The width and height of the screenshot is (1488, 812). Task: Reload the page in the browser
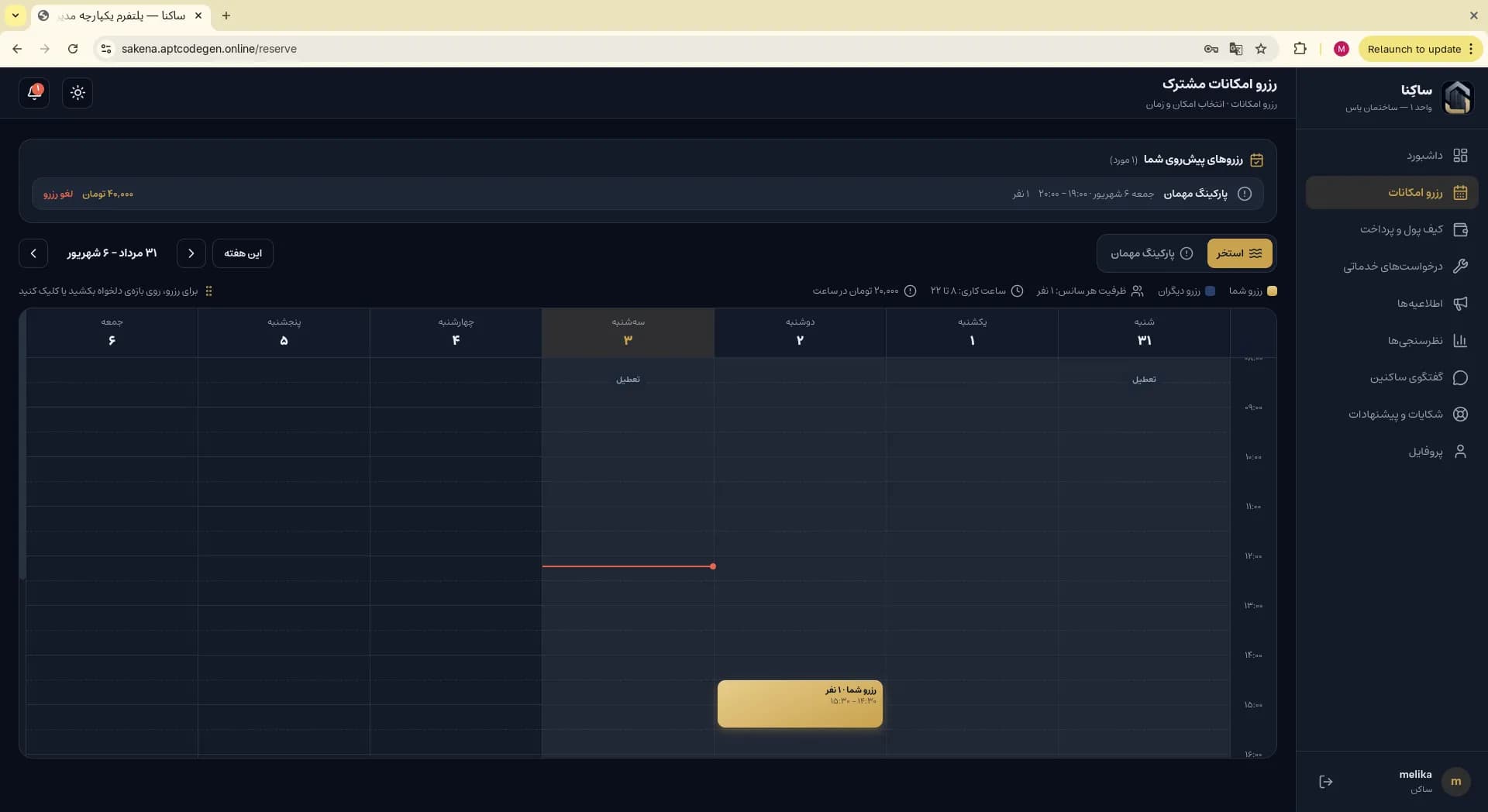click(x=73, y=49)
